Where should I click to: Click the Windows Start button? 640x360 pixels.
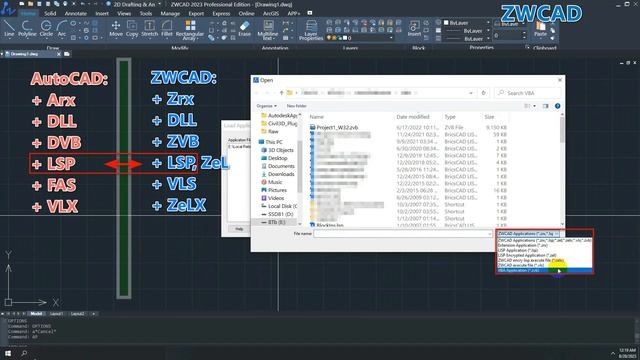(8, 353)
